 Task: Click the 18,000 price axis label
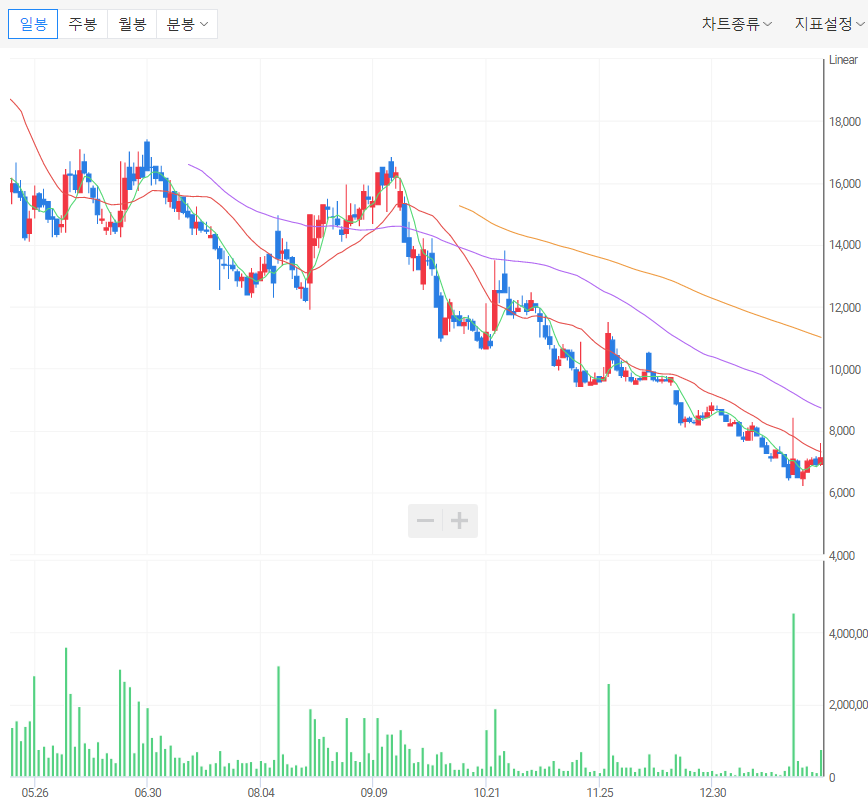click(845, 122)
